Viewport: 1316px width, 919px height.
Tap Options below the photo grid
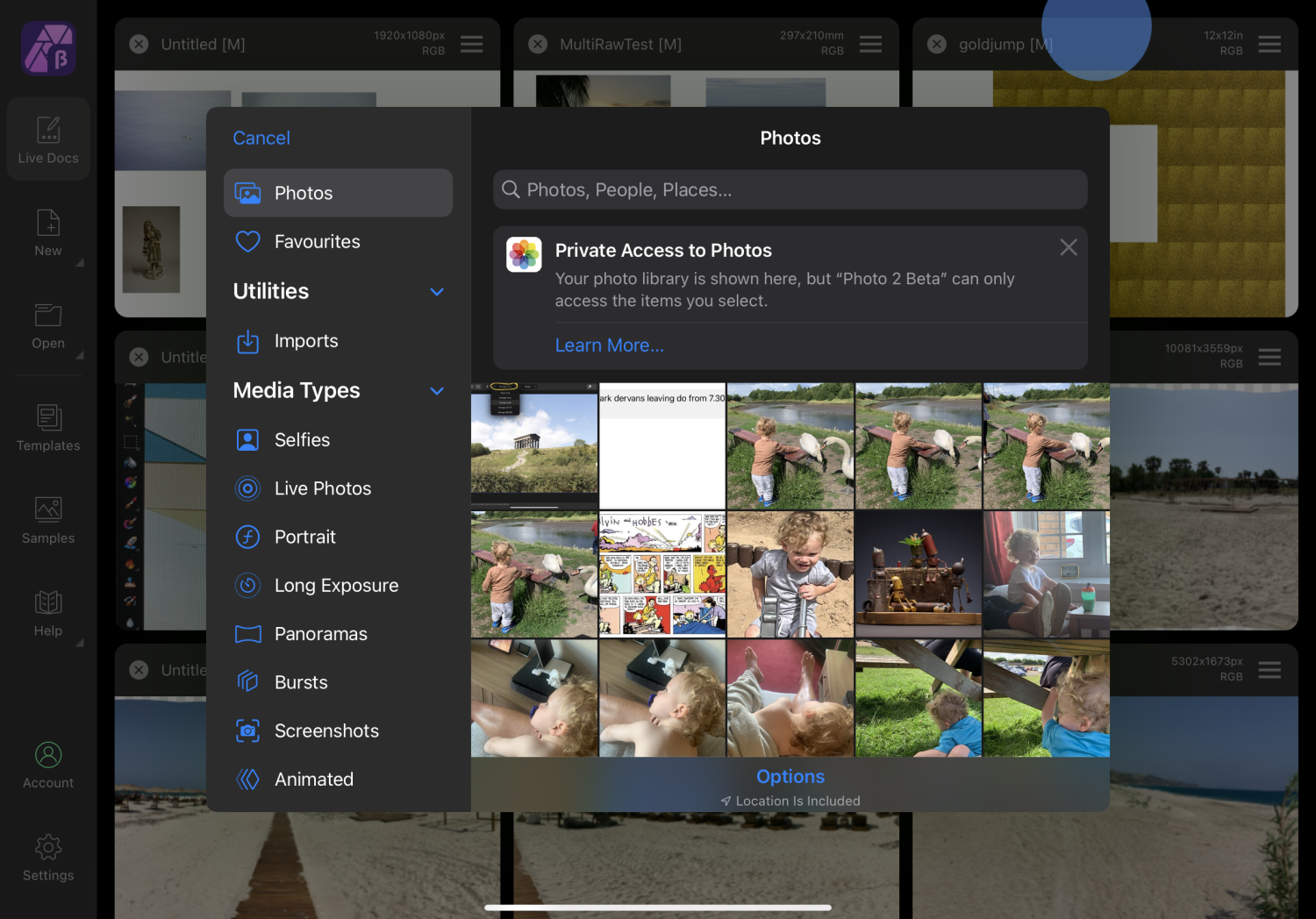pos(790,777)
